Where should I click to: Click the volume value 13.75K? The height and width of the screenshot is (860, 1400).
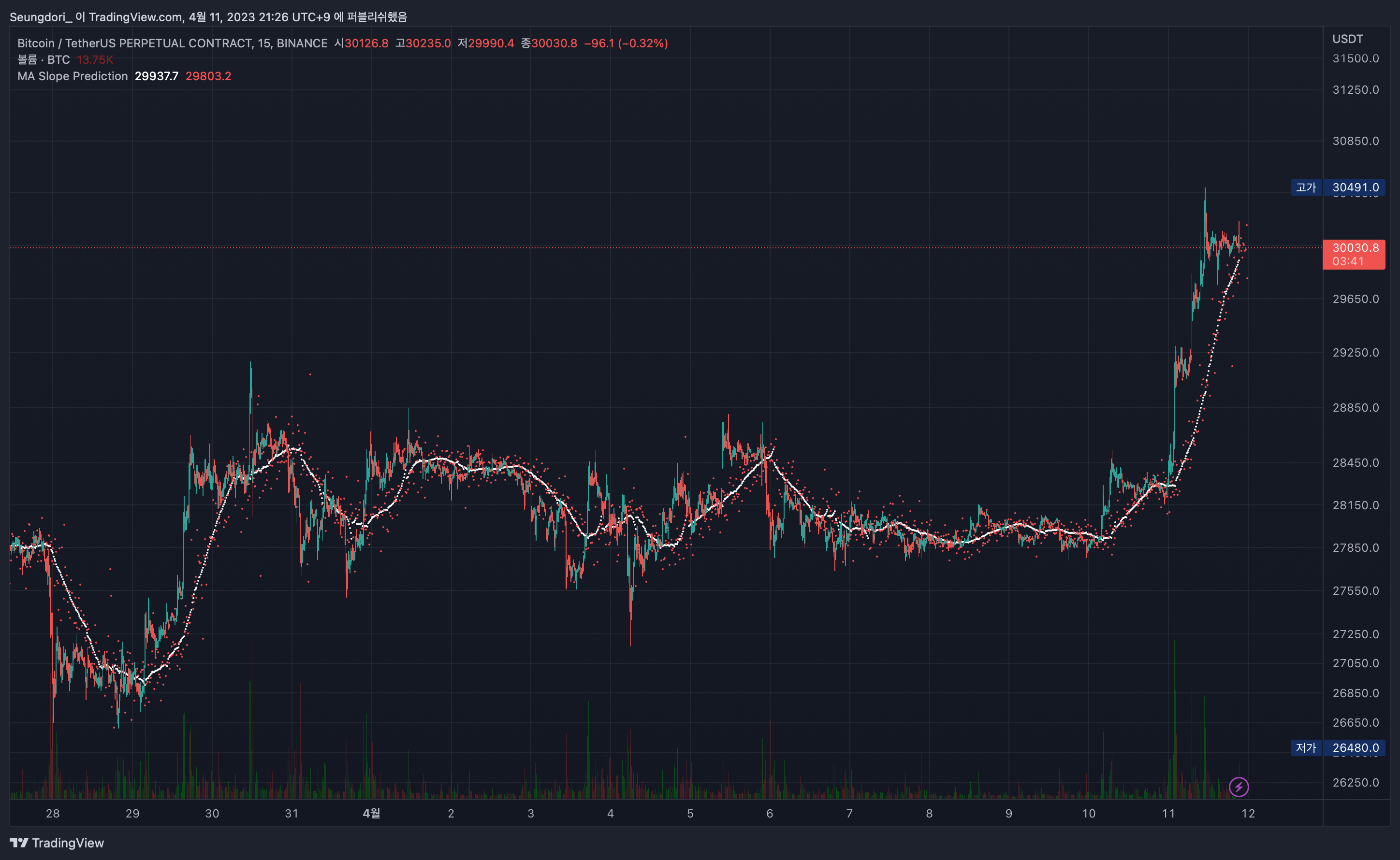point(95,60)
